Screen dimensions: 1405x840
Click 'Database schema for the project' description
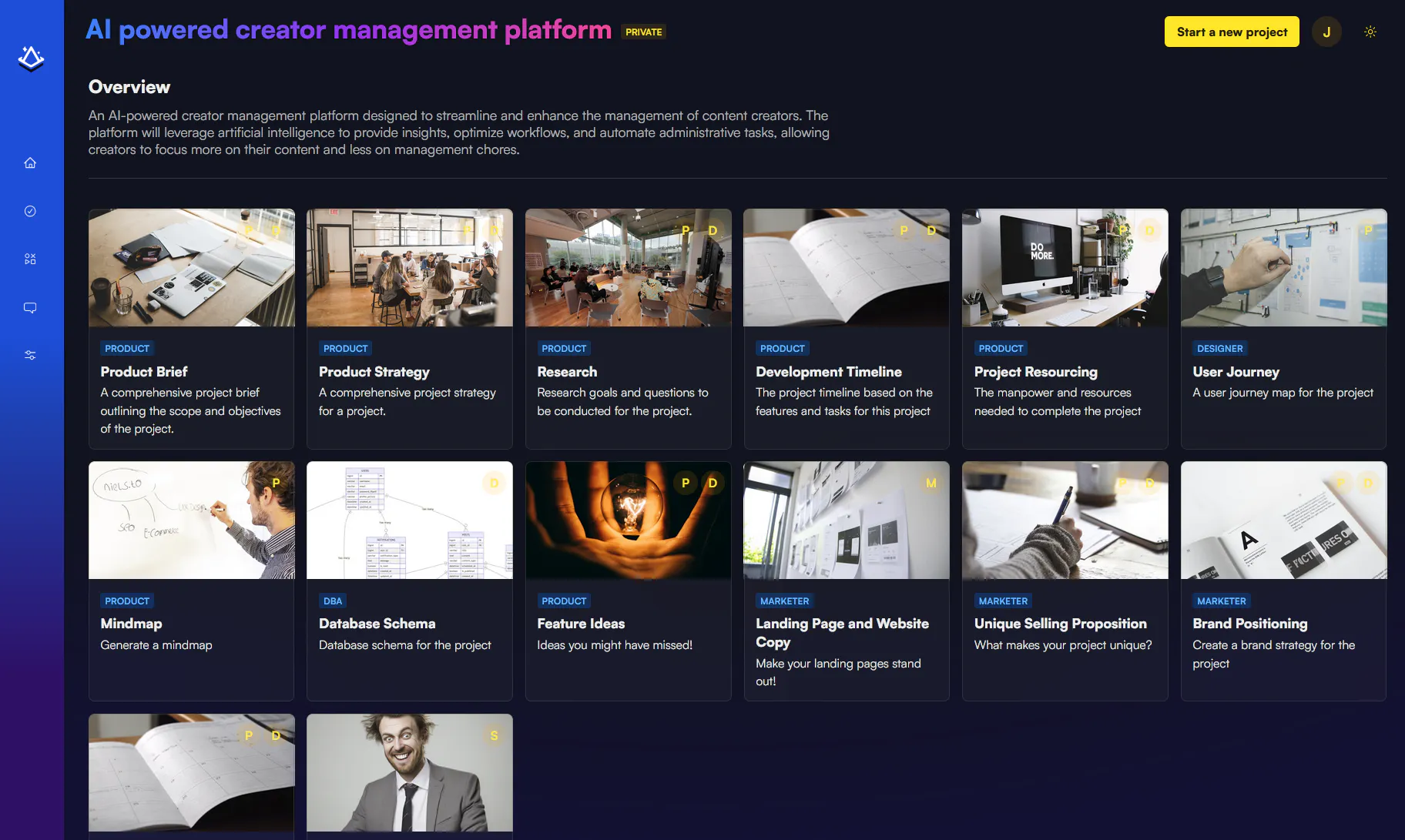point(405,645)
